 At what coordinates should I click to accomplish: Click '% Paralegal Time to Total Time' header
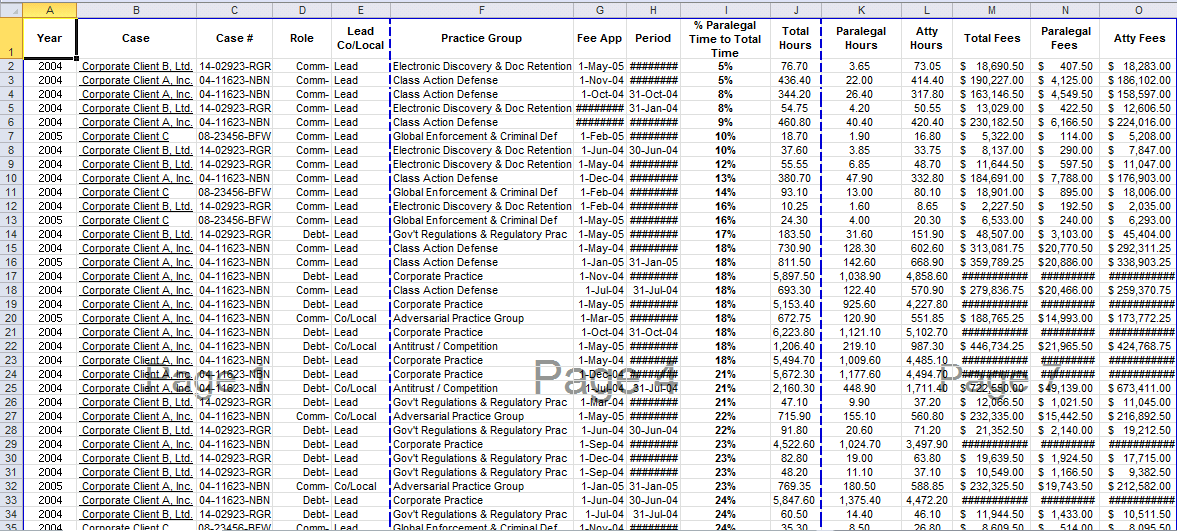726,38
